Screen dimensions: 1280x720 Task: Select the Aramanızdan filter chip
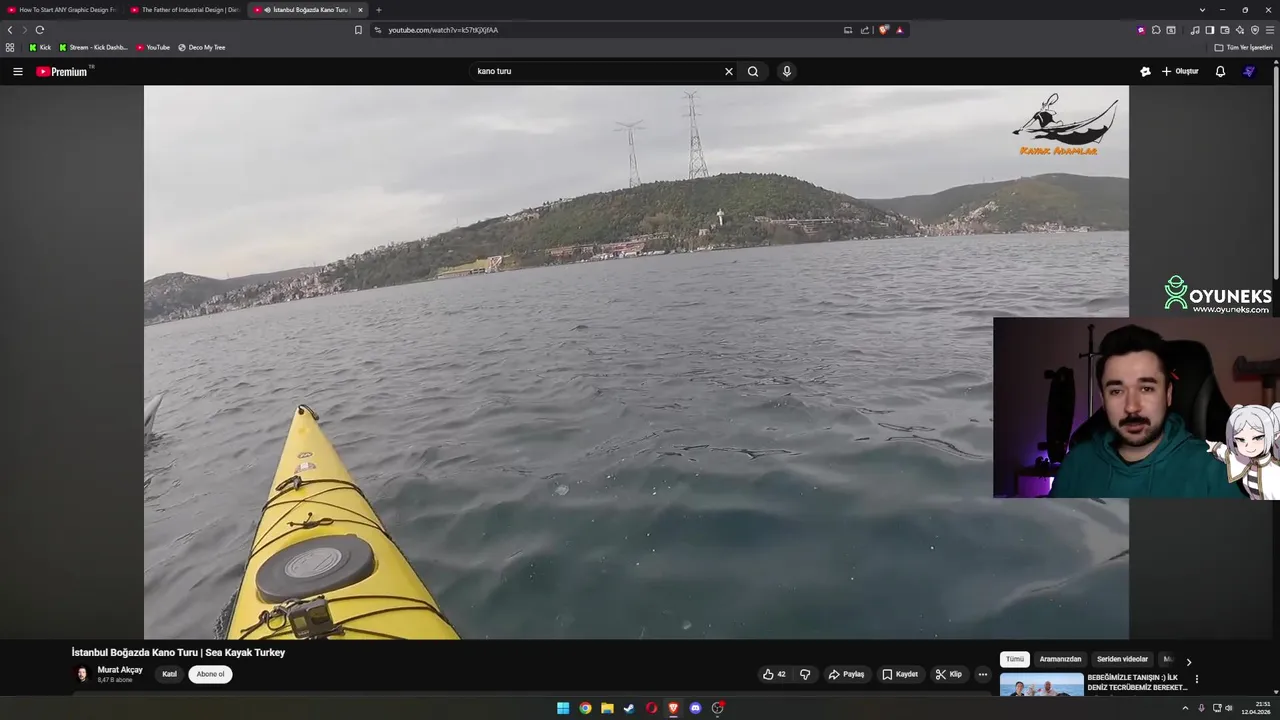click(1060, 659)
